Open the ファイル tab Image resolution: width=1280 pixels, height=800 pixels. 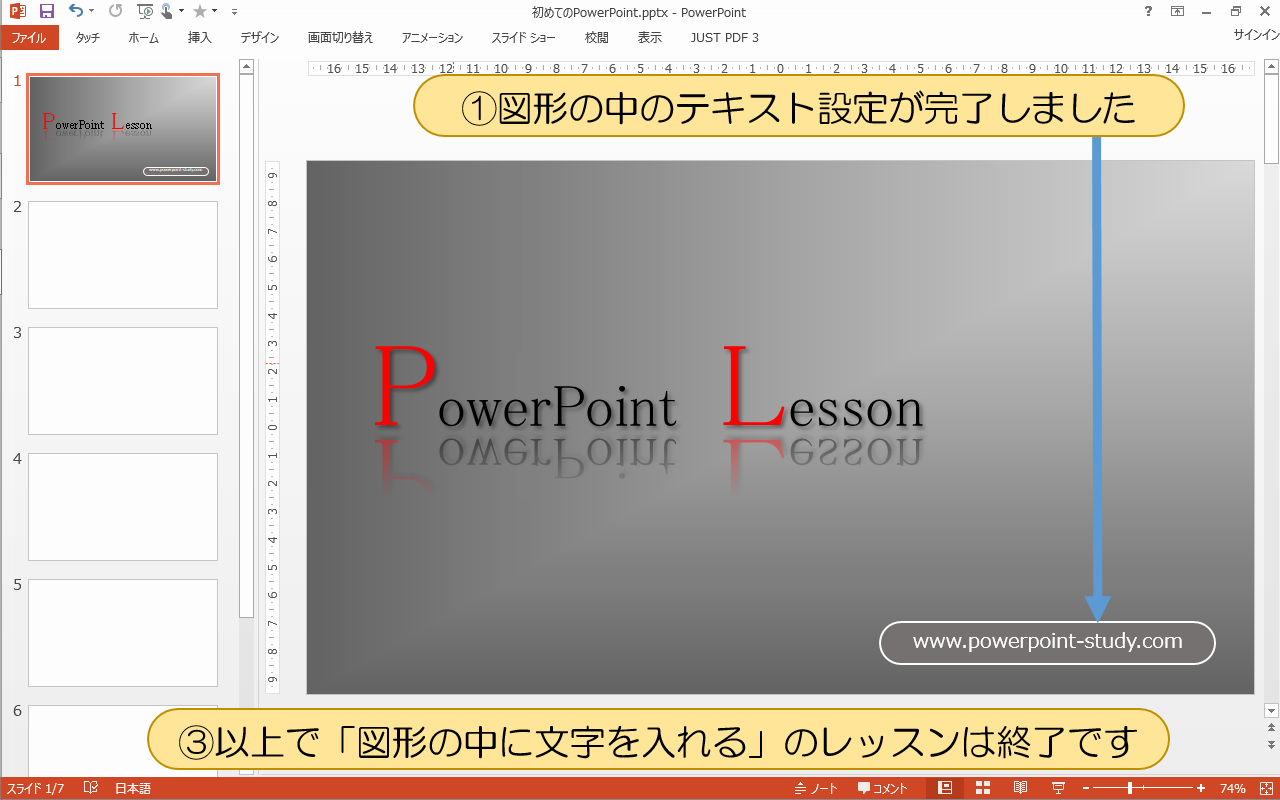click(29, 37)
